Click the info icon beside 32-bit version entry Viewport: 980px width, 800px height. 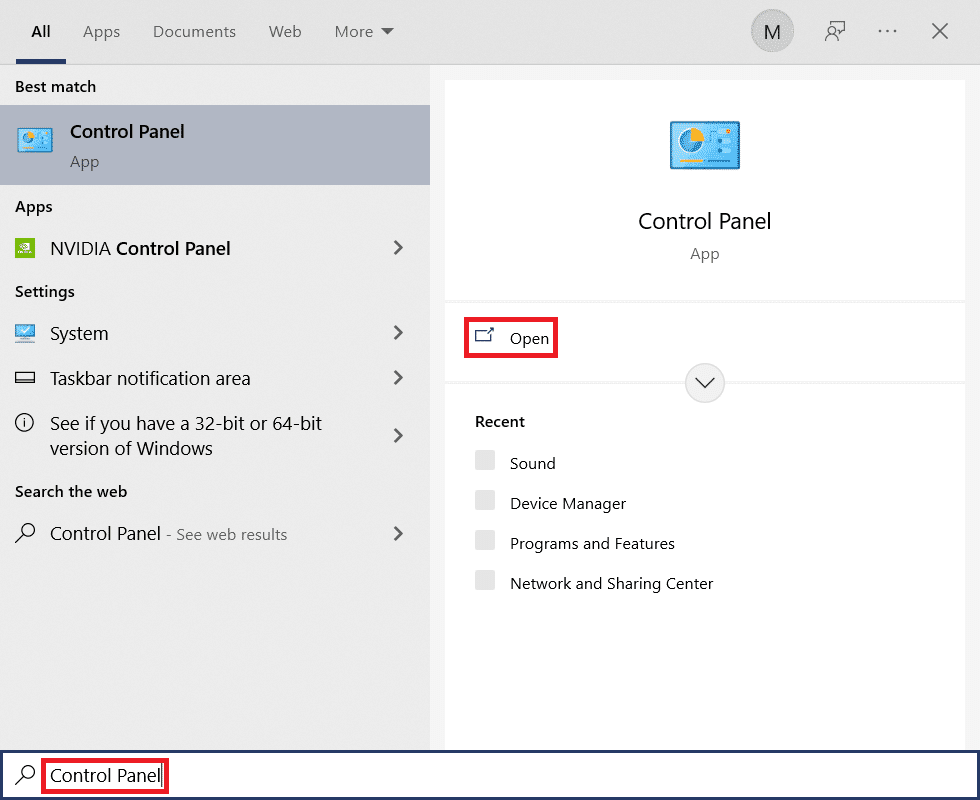[25, 423]
